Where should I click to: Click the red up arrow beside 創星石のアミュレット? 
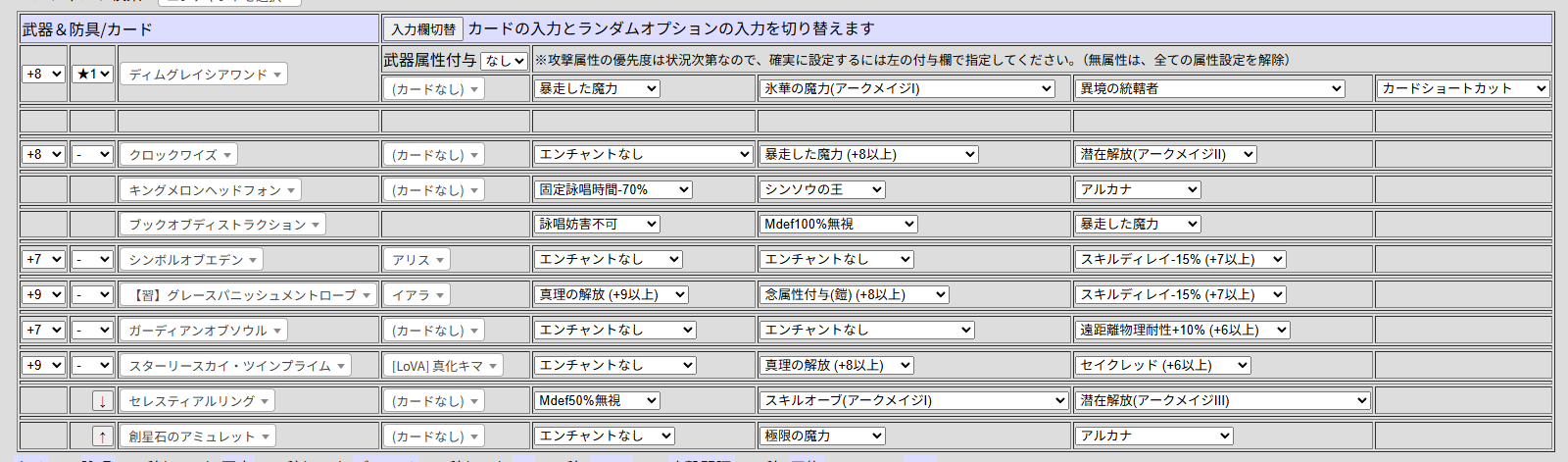point(102,436)
